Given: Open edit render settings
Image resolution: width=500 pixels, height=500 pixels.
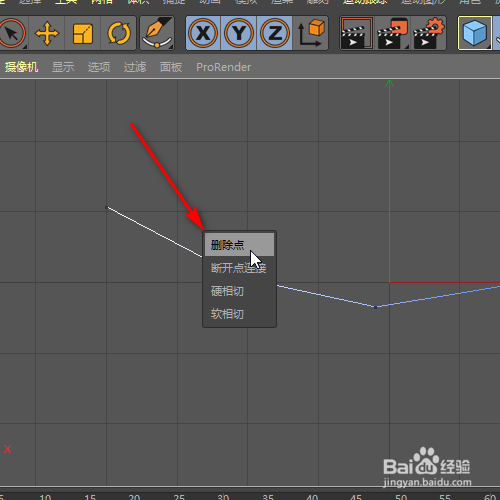Looking at the screenshot, I should tap(429, 33).
